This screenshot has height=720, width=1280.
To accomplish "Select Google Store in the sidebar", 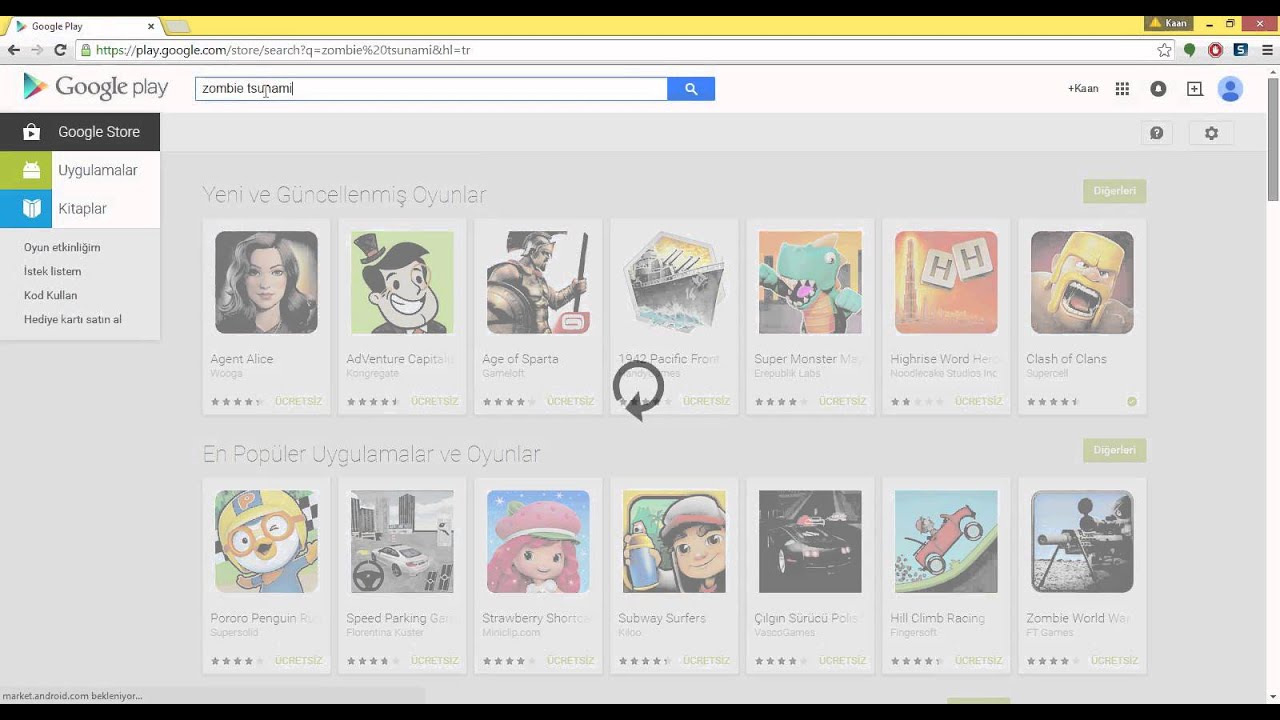I will point(80,132).
